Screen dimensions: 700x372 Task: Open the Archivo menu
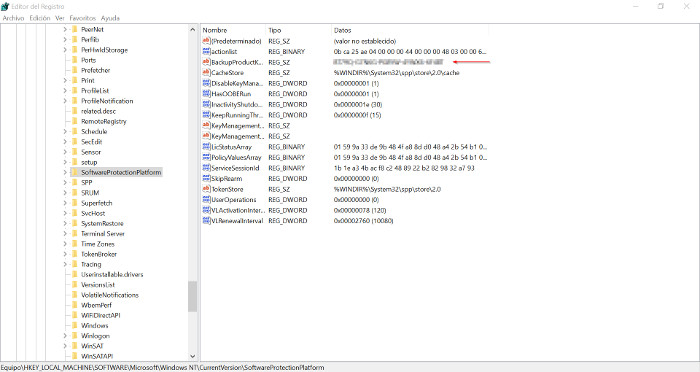[x=13, y=18]
